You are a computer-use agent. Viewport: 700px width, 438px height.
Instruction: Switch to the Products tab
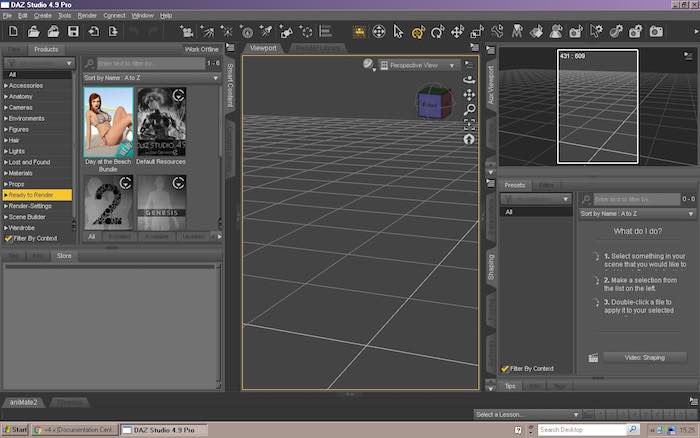(46, 49)
